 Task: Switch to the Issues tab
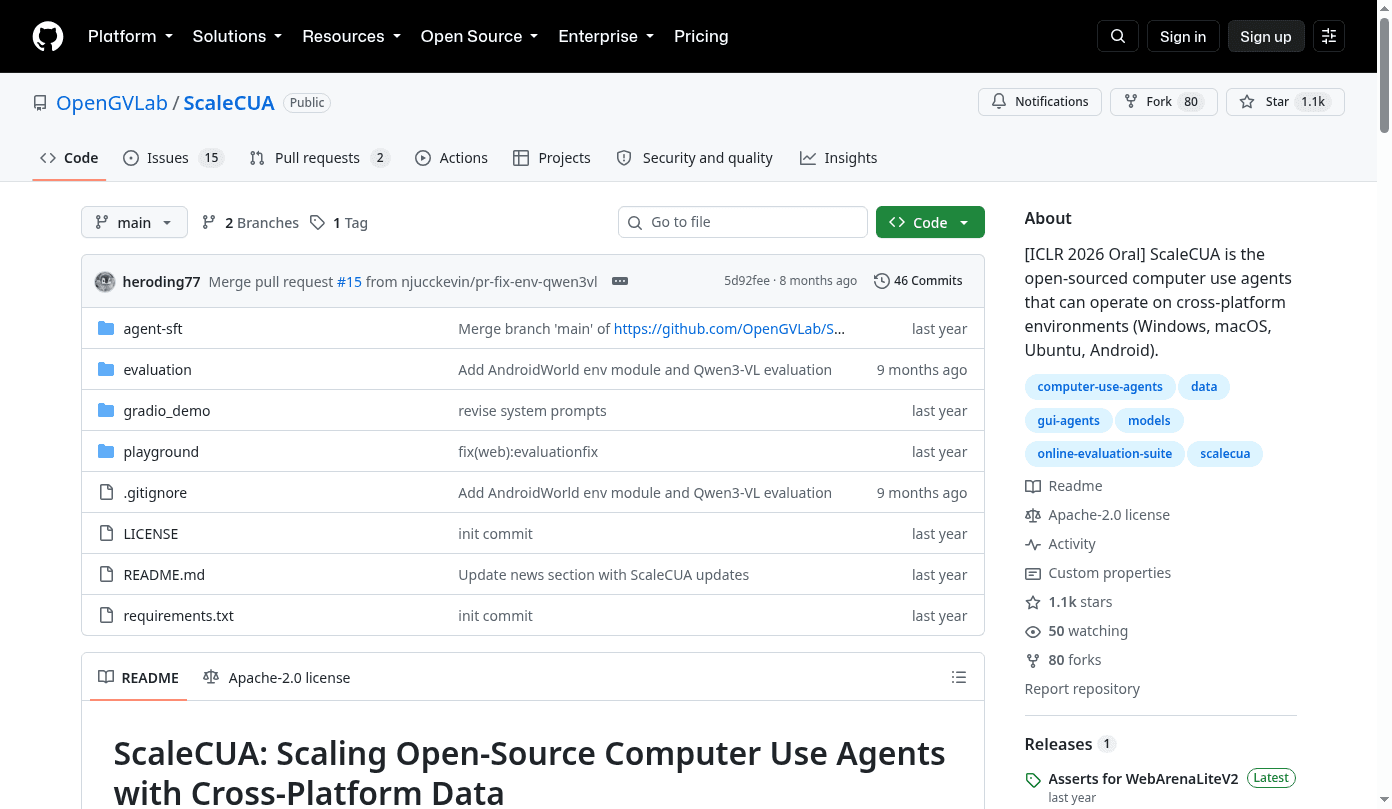(172, 158)
